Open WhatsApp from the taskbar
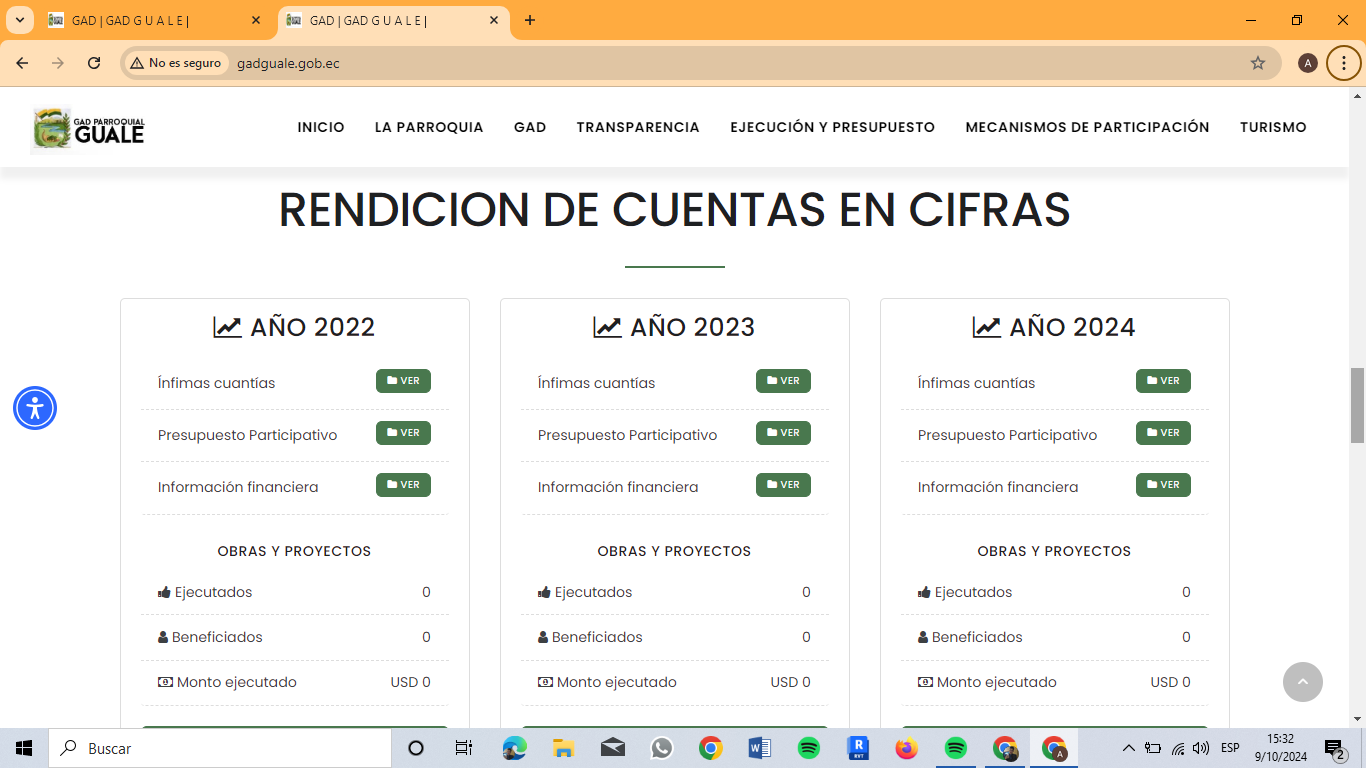 [662, 748]
